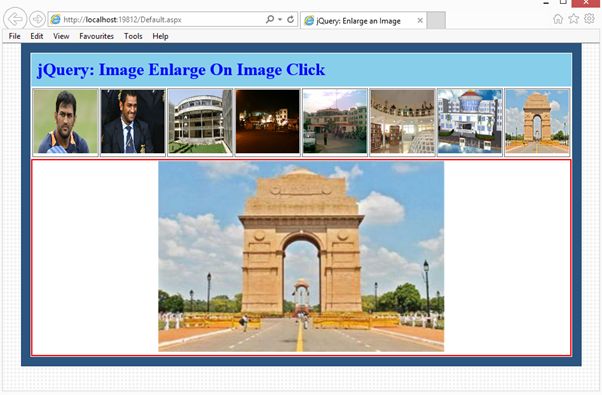Screen dimensions: 602x395
Task: Maximize the browser window
Action: click(x=563, y=3)
